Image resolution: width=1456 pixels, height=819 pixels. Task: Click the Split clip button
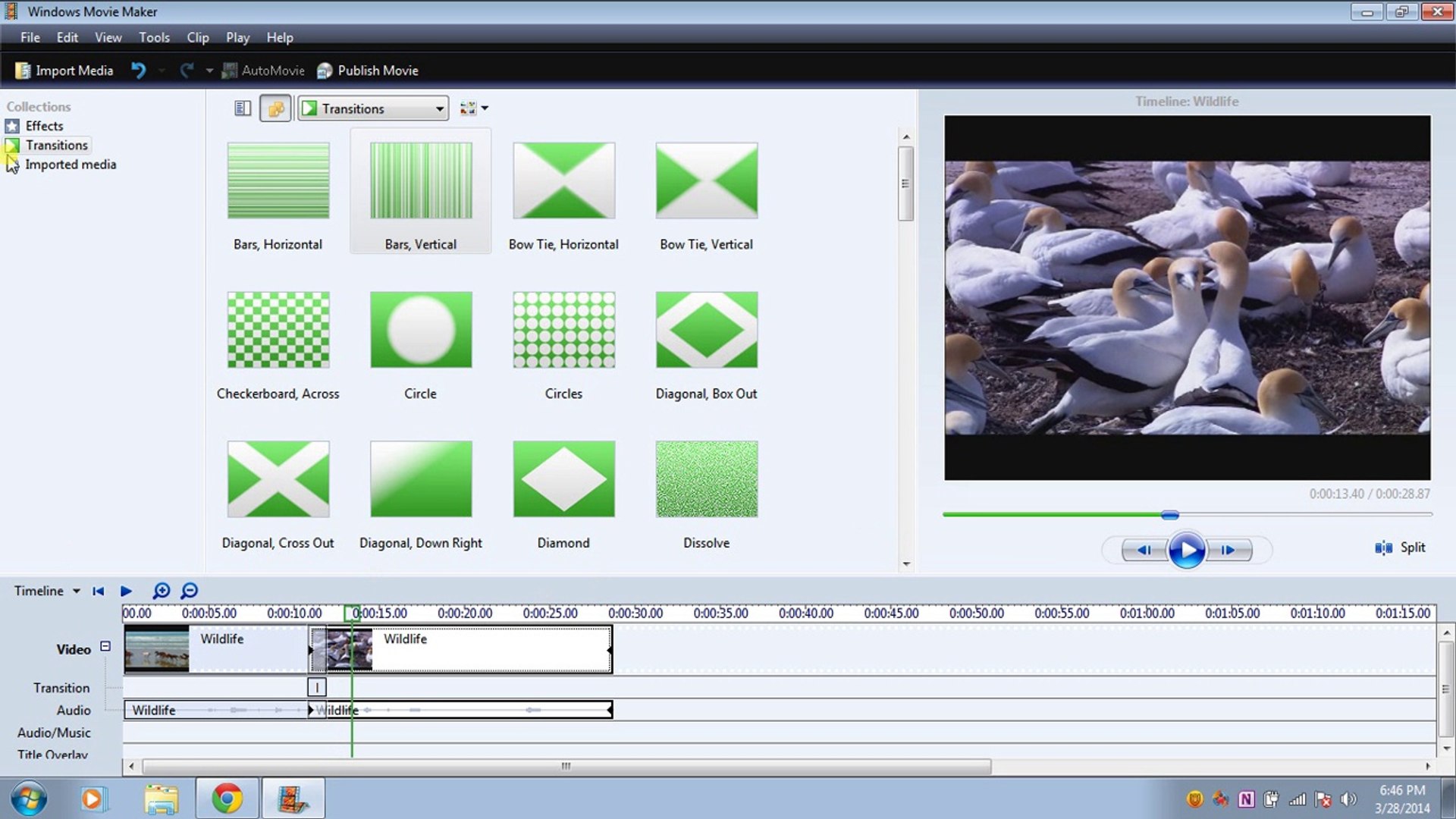point(1400,548)
